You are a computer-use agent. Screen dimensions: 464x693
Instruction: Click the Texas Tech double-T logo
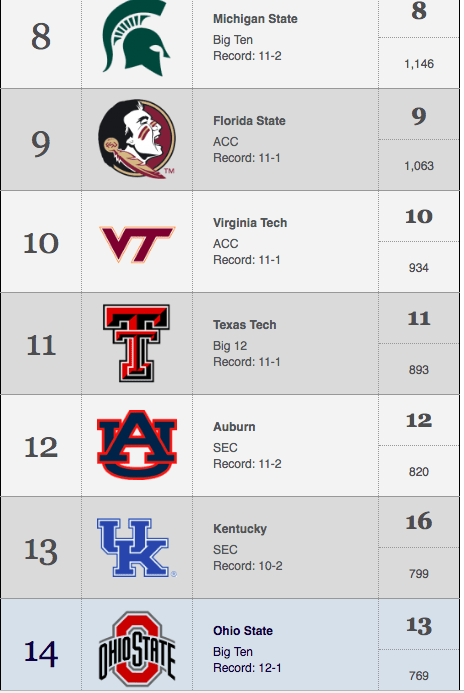(x=137, y=343)
